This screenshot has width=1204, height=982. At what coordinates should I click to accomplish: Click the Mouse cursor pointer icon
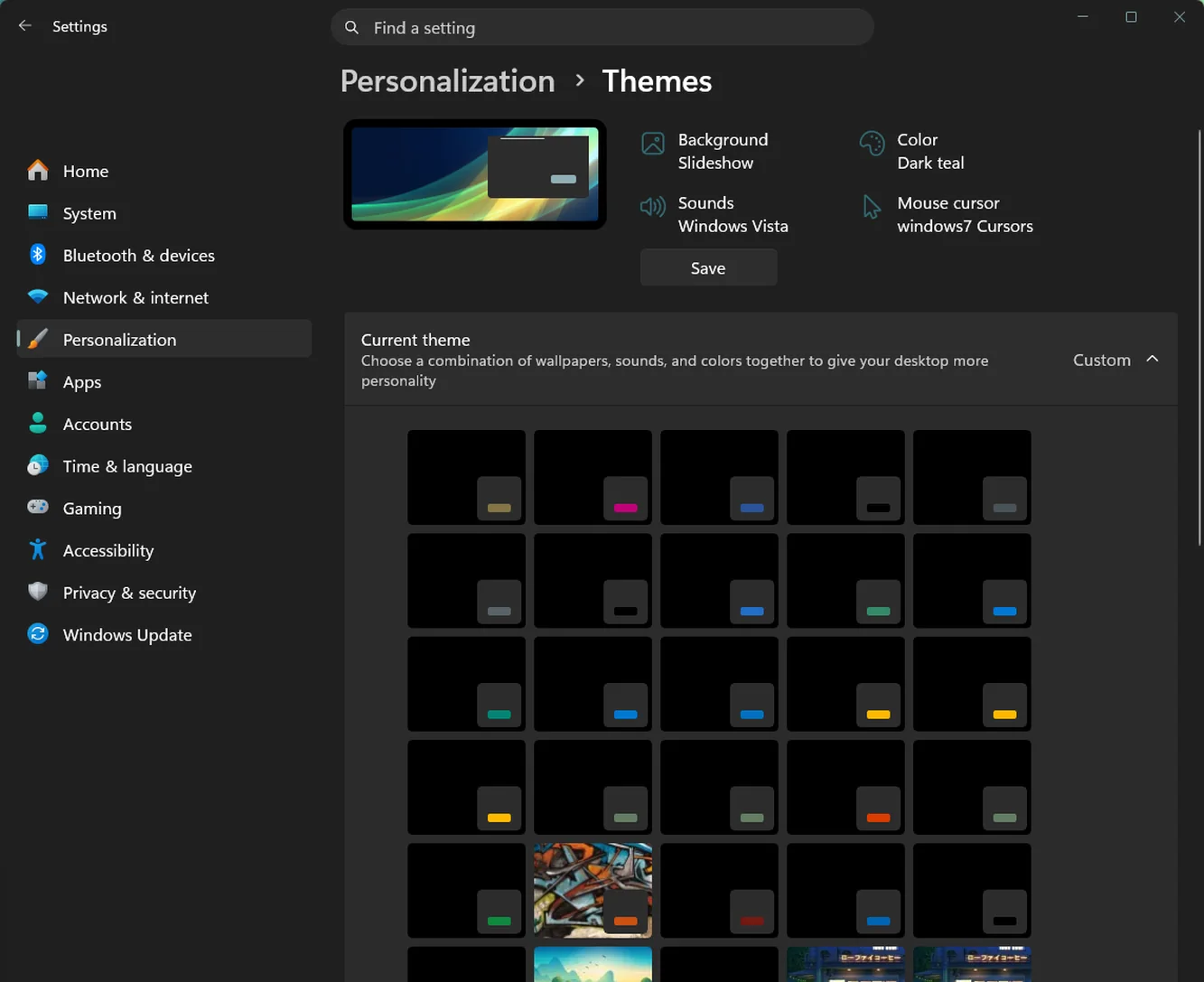(x=872, y=207)
